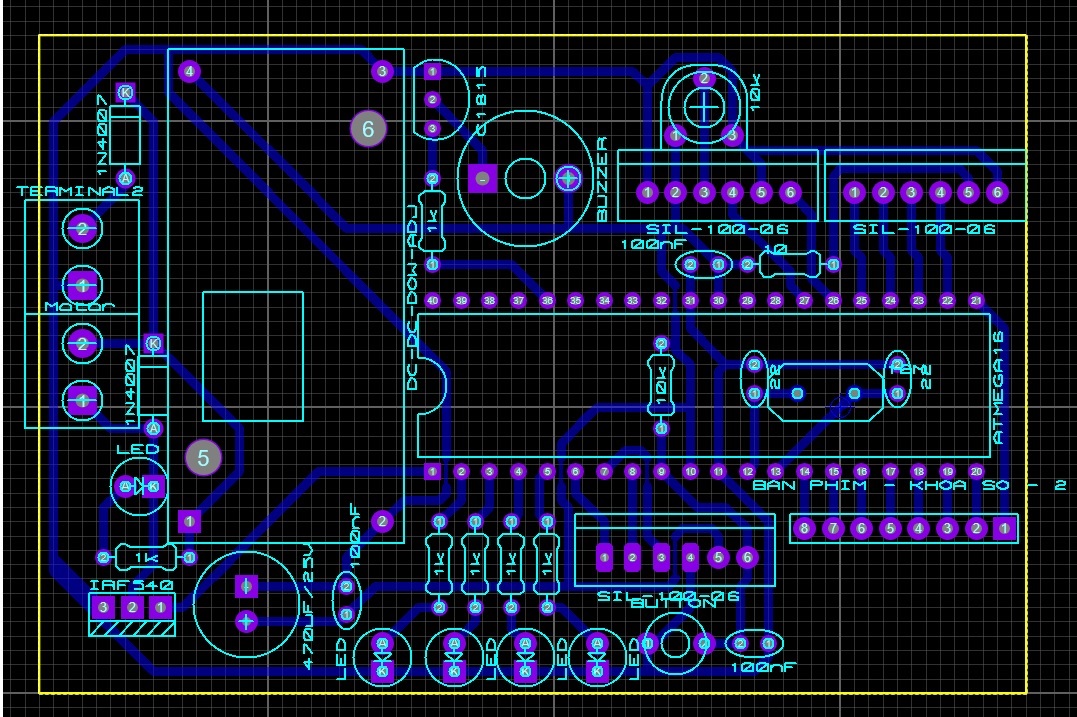Select the LED label above the 1k resistor

tap(137, 450)
